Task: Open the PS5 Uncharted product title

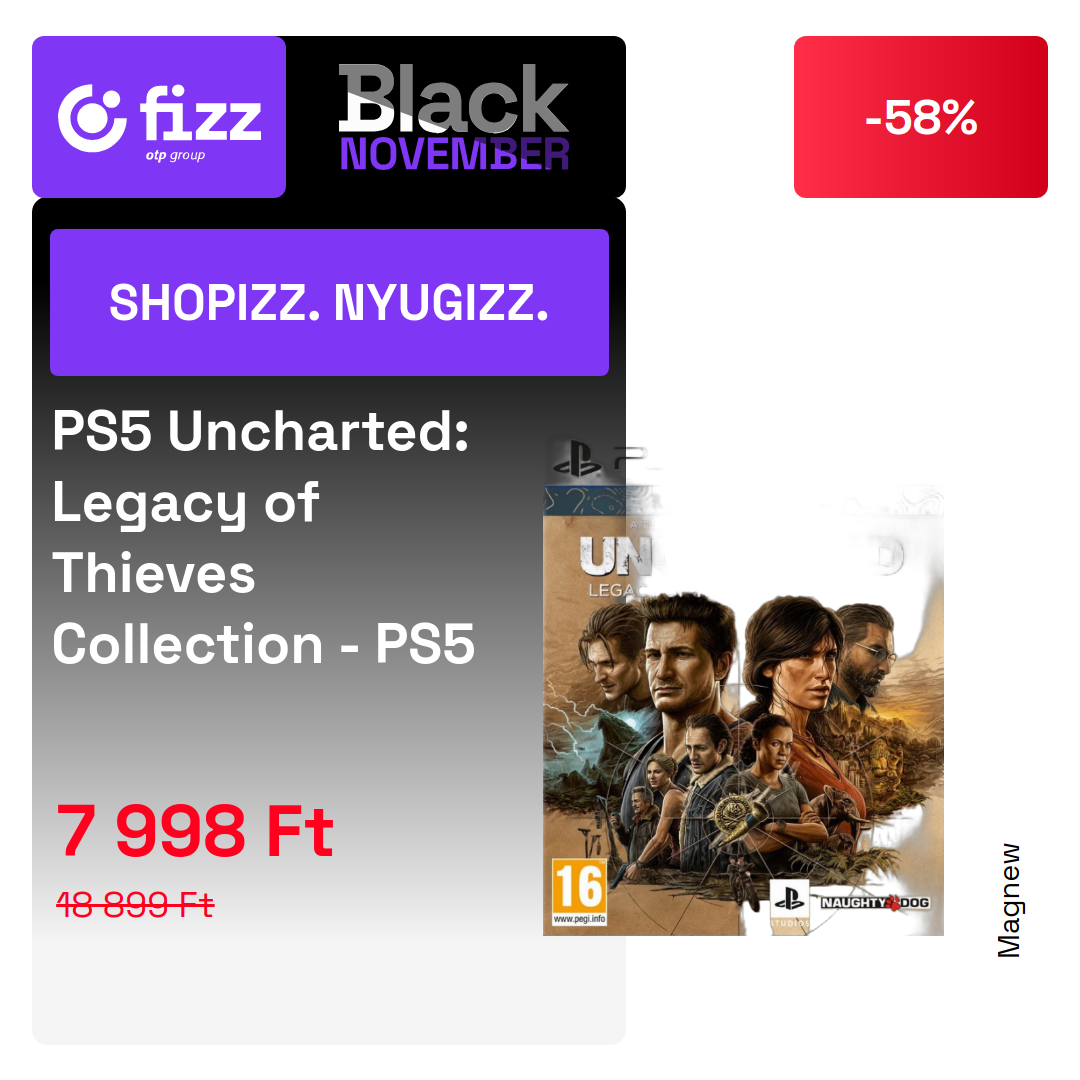Action: pyautogui.click(x=264, y=537)
